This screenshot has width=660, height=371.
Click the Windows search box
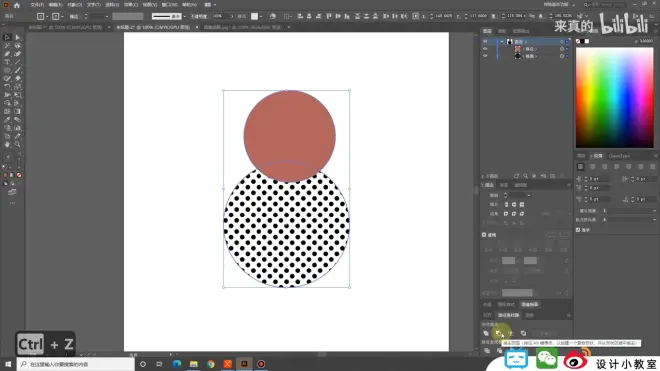(76, 364)
